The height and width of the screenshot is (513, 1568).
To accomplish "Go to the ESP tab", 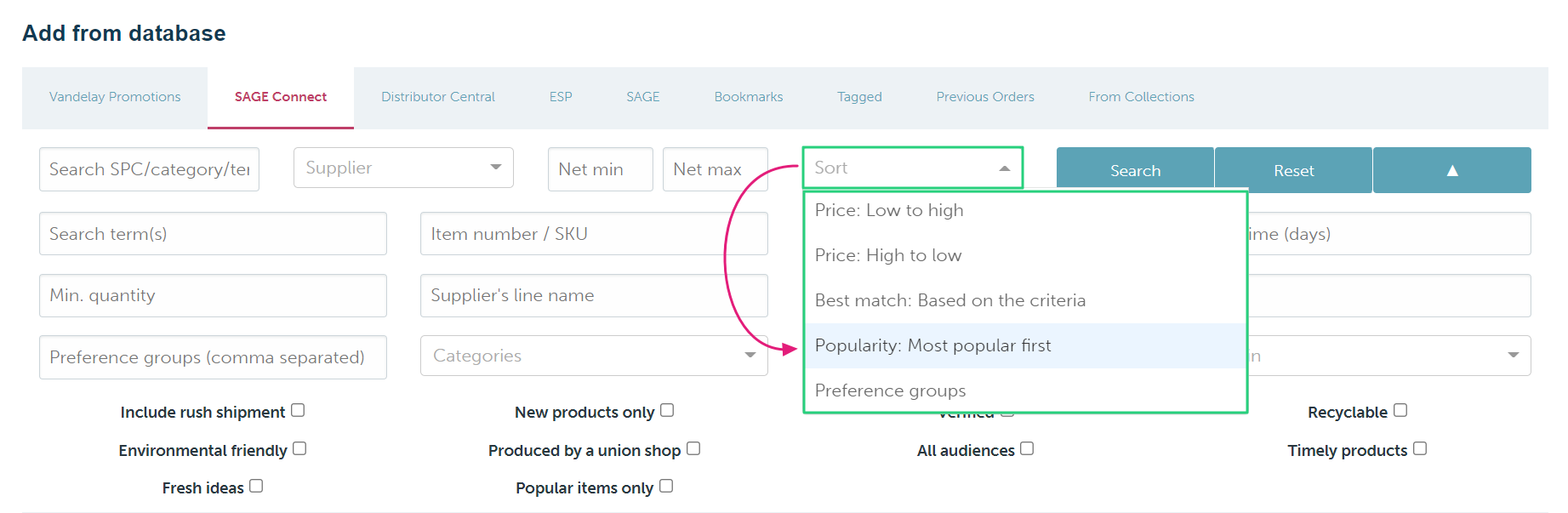I will point(561,97).
